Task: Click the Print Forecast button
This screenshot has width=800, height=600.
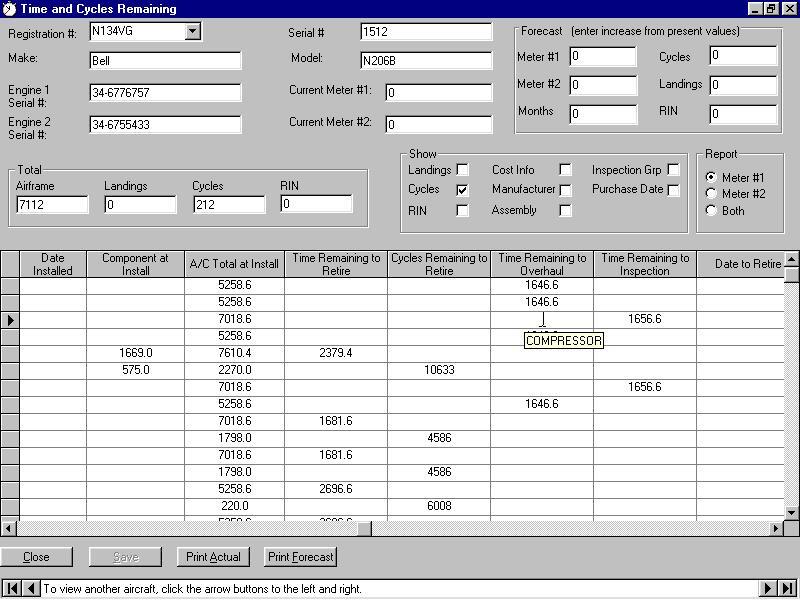Action: pos(301,557)
